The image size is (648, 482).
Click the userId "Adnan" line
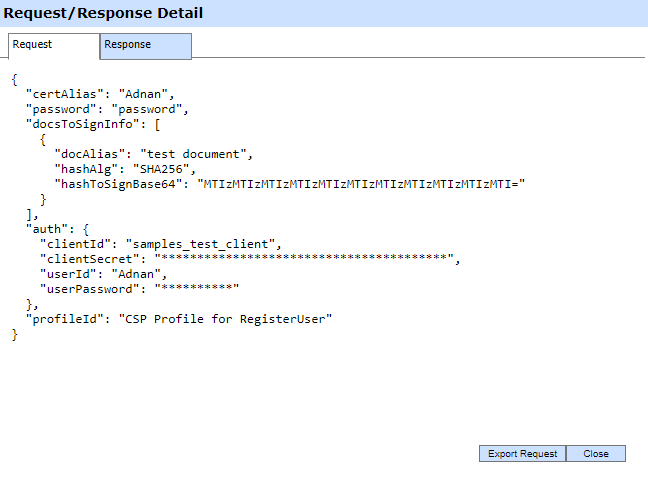pos(139,274)
